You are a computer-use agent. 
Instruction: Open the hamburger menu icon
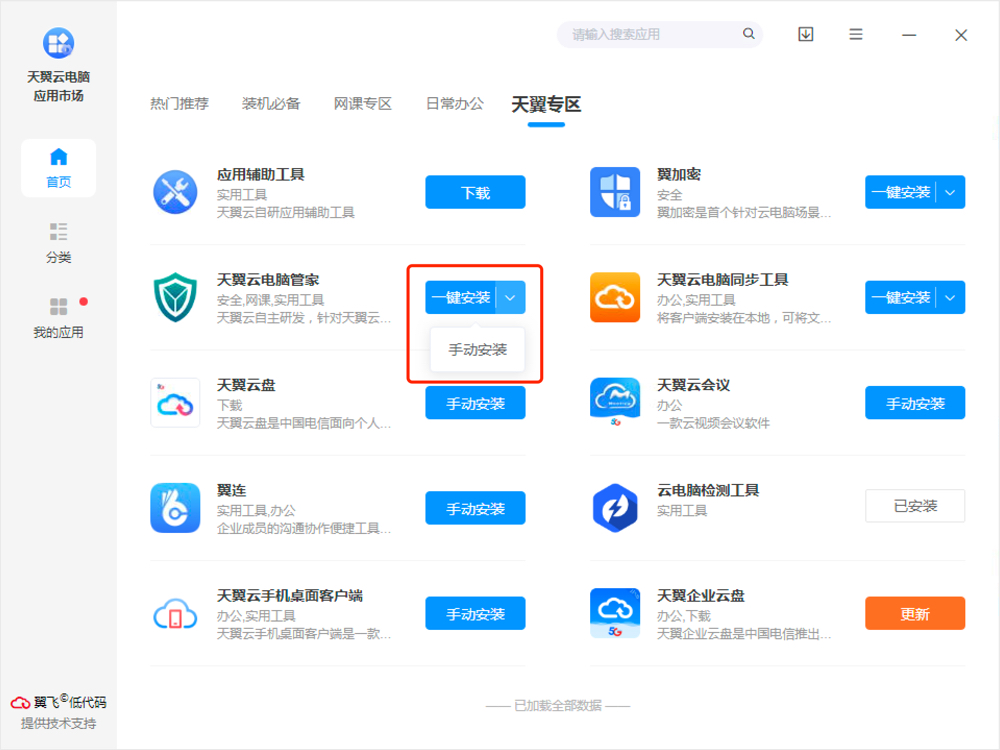[x=856, y=34]
